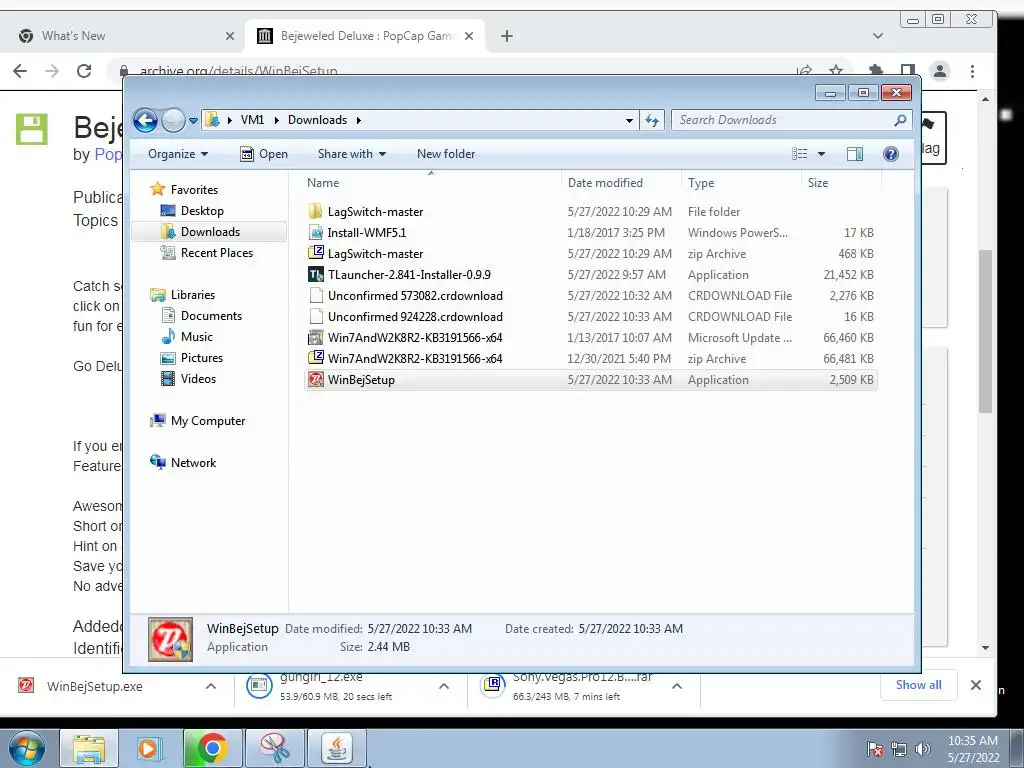Select the Win7AndW2K8R2 zip archive icon
Viewport: 1024px width, 768px height.
[x=315, y=359]
